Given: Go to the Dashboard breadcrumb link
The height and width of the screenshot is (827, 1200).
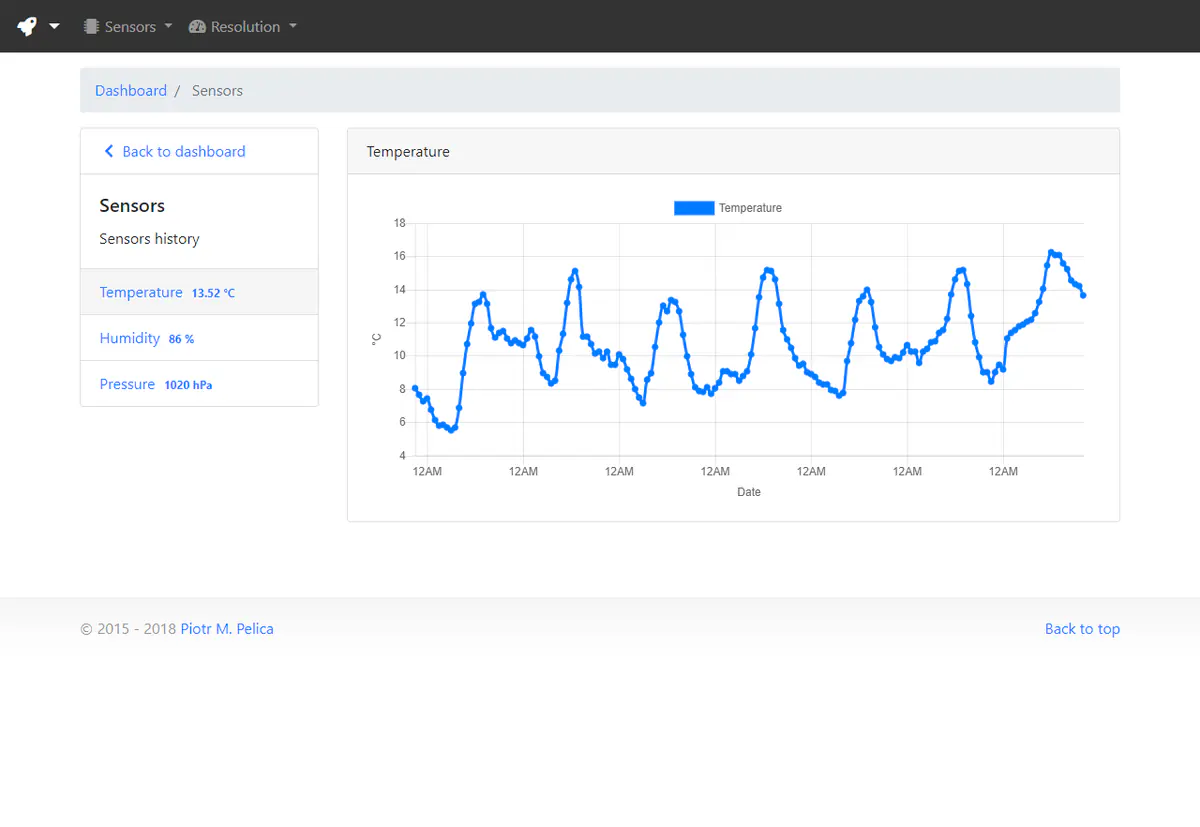Looking at the screenshot, I should (131, 91).
